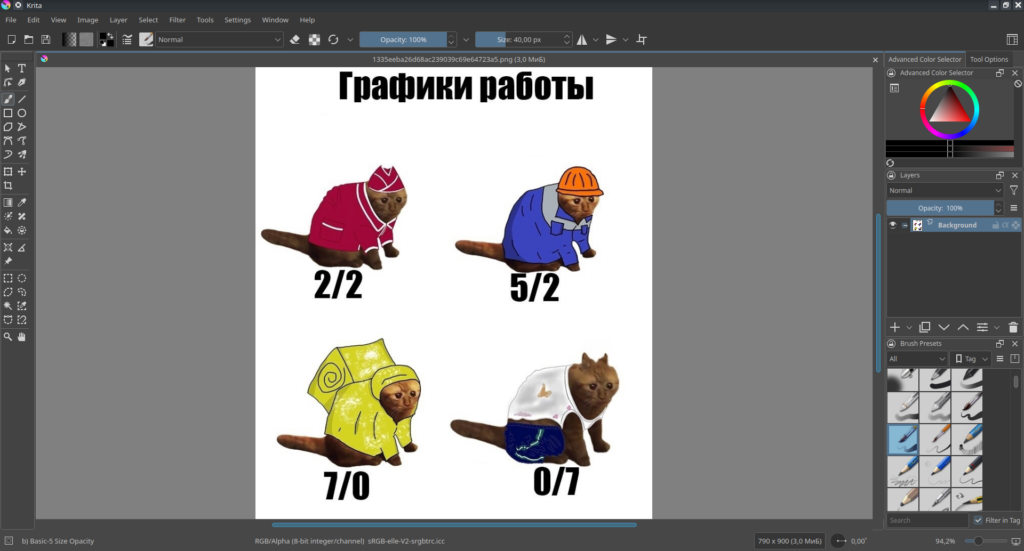
Task: Activate the Zoom magnifier tool
Action: 8,337
